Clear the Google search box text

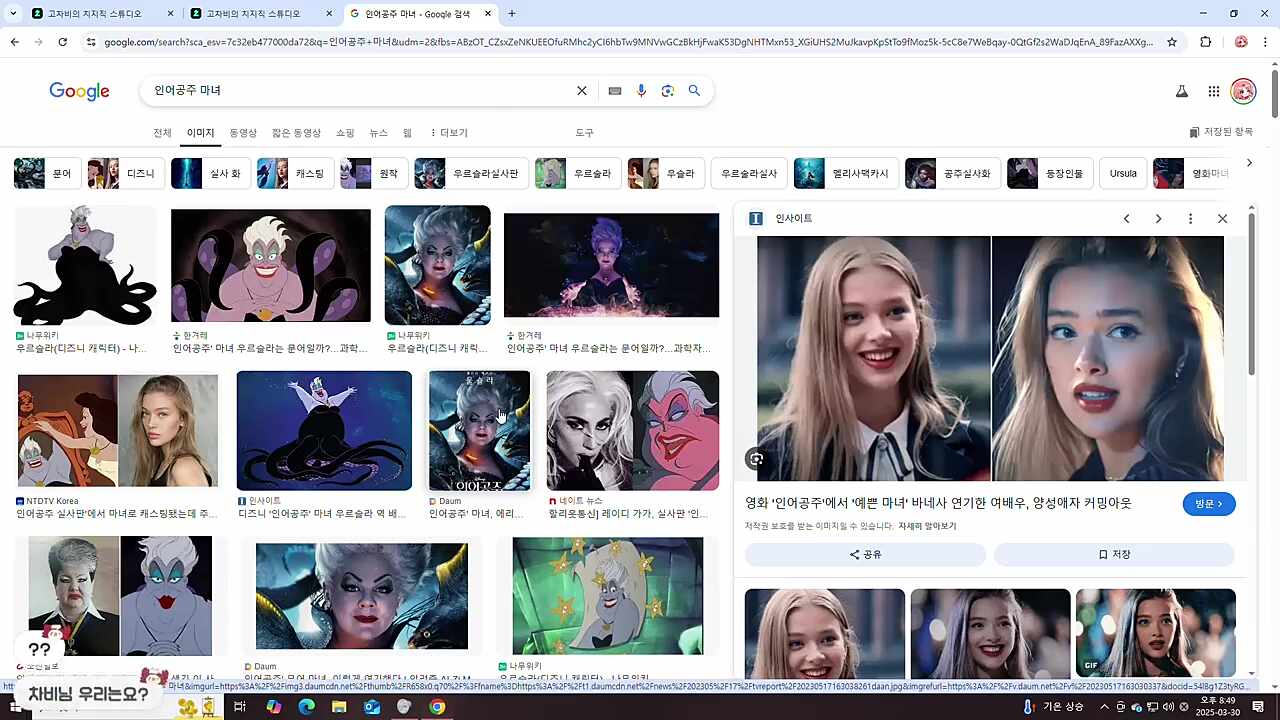tap(582, 91)
